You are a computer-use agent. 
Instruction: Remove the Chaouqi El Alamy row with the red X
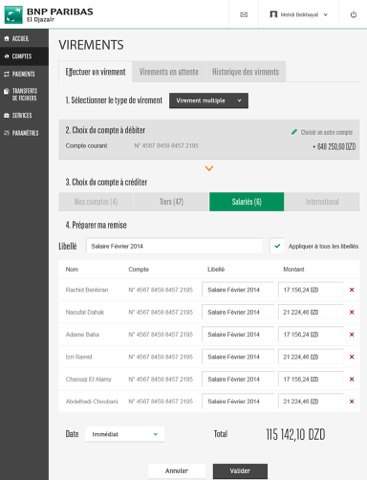click(x=352, y=379)
